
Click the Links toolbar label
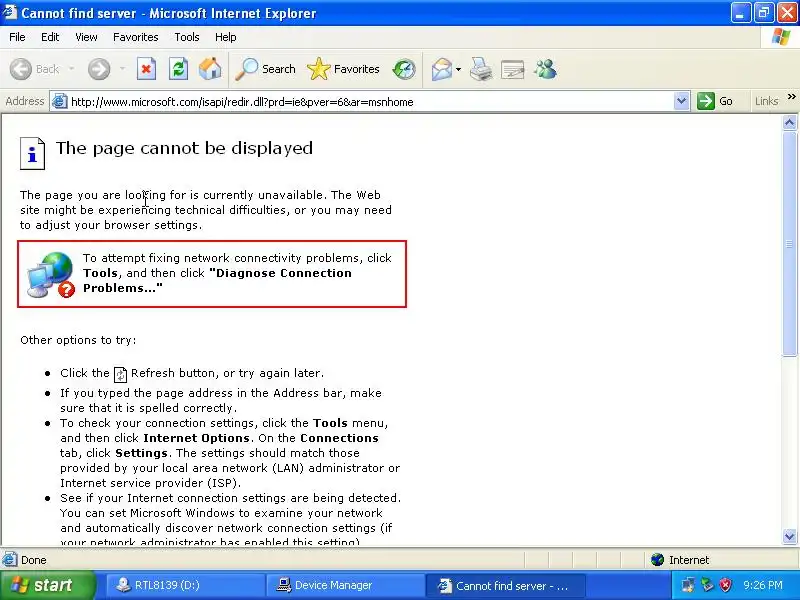766,101
